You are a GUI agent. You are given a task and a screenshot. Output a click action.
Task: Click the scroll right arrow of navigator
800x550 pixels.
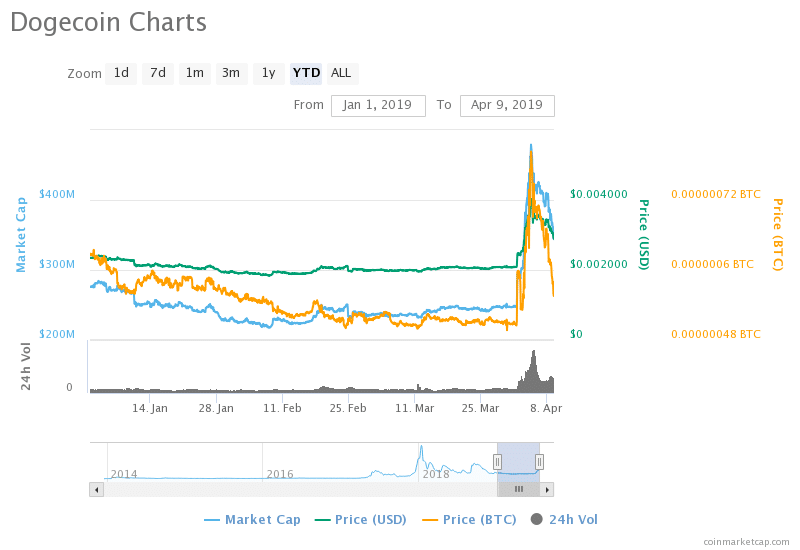547,490
